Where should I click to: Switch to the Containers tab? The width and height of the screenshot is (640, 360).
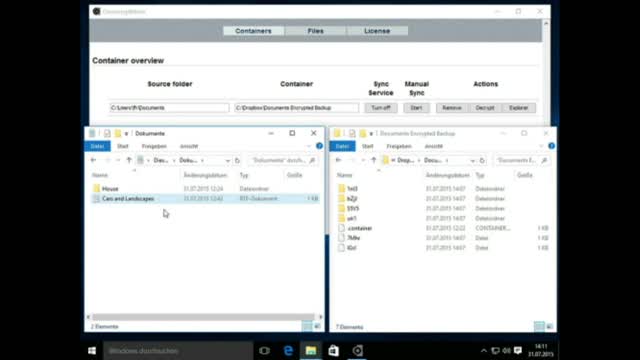pos(253,31)
